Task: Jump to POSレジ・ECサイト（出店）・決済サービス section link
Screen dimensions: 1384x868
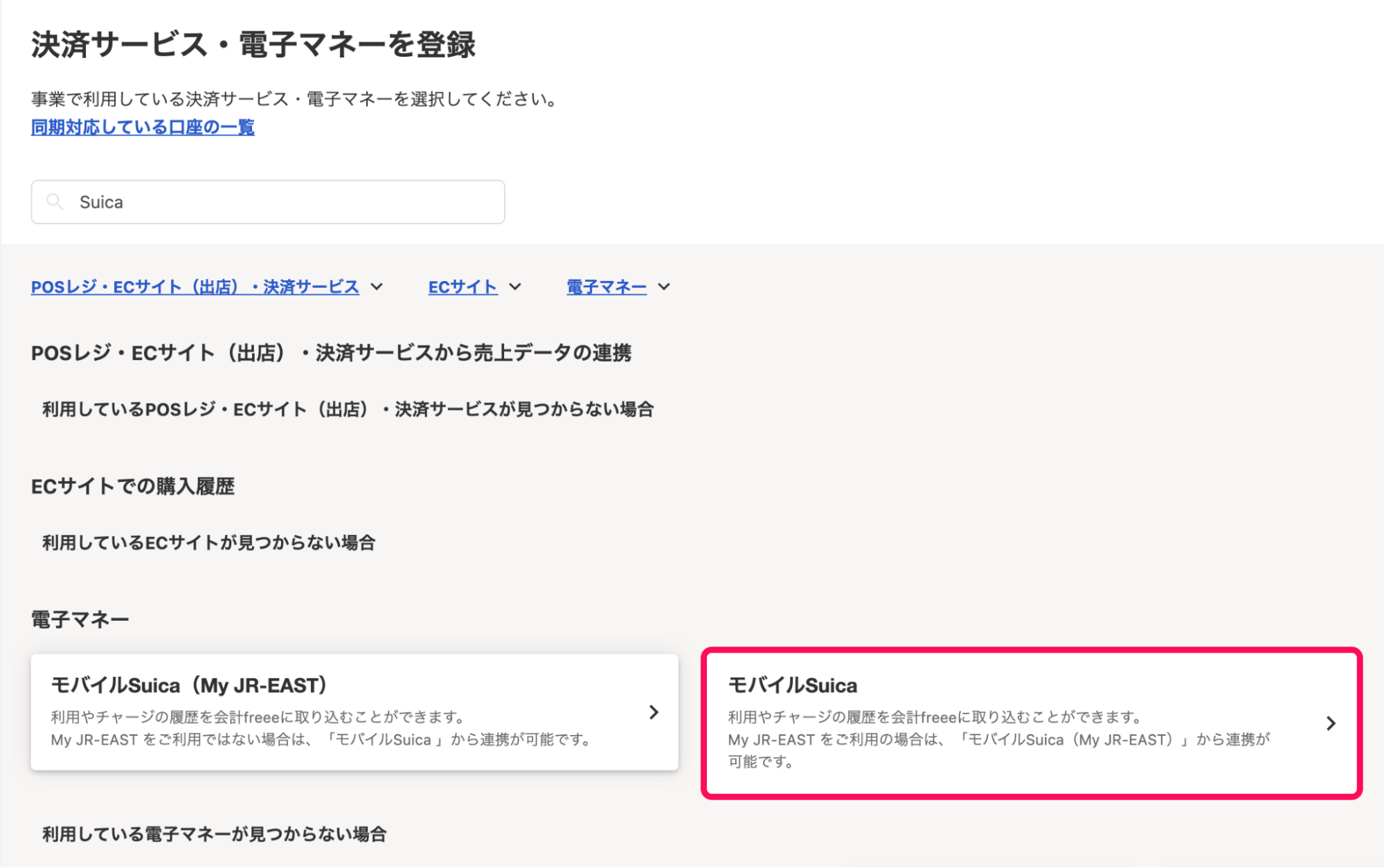Action: click(x=195, y=287)
